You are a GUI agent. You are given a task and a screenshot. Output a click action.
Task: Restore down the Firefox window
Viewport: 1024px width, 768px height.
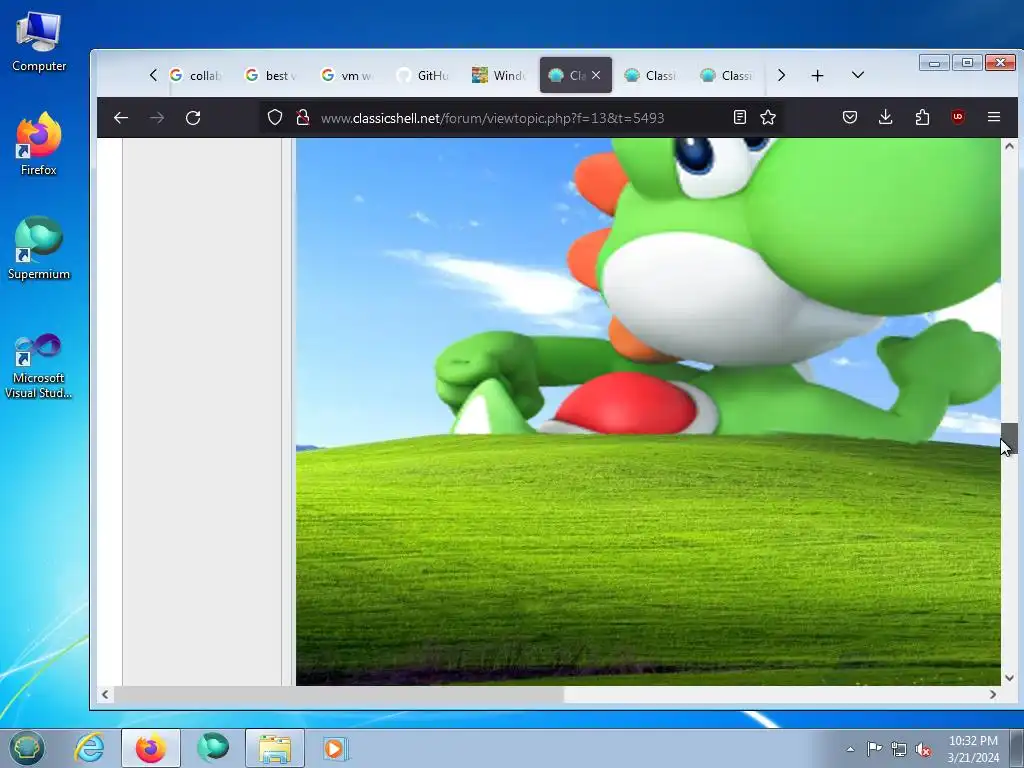pyautogui.click(x=967, y=63)
